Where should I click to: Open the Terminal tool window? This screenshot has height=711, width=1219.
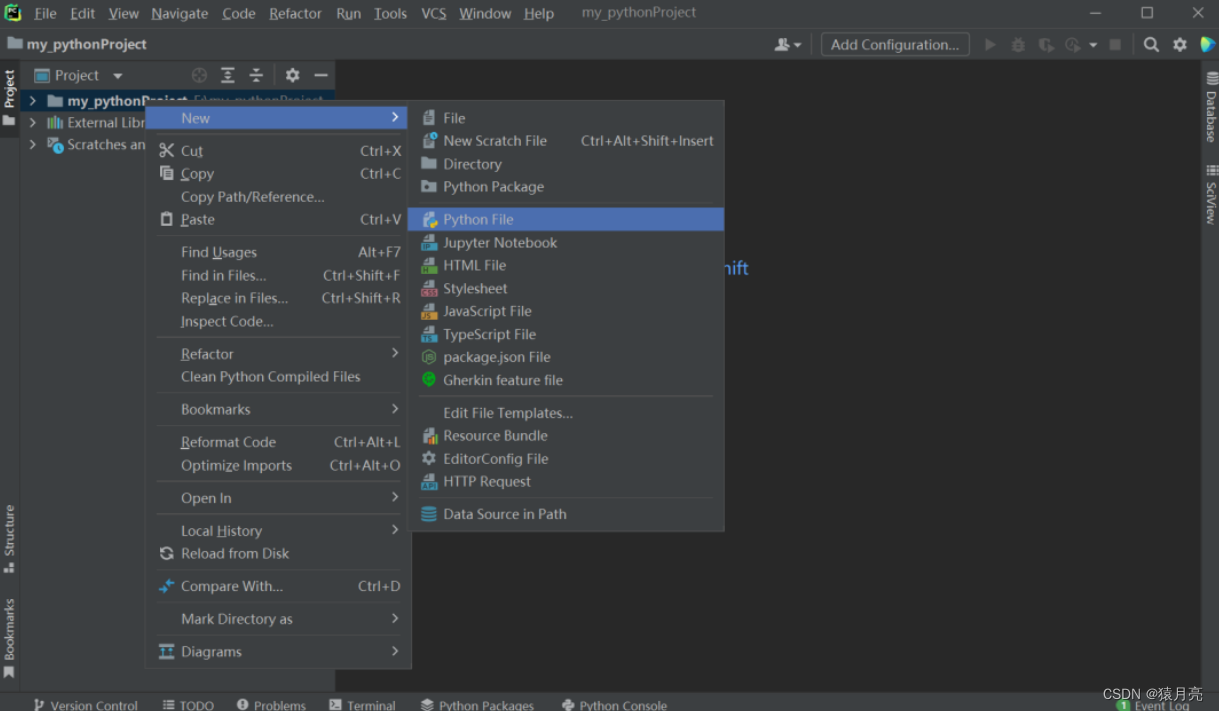point(363,705)
